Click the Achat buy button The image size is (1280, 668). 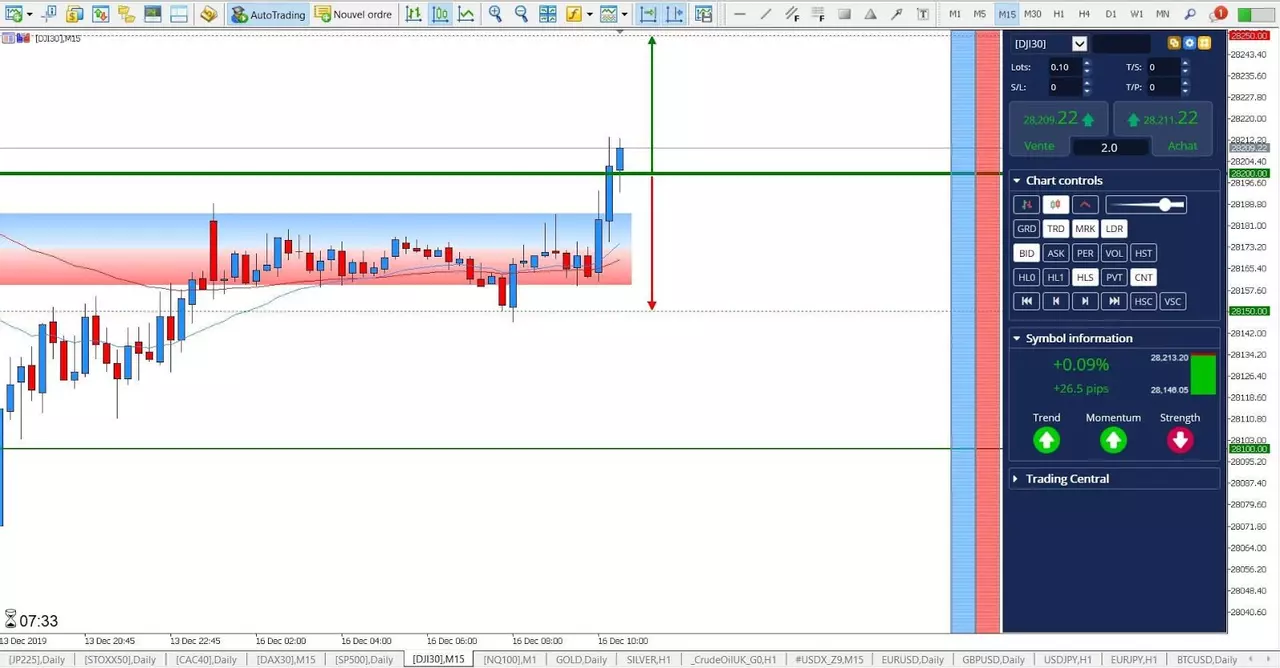(x=1182, y=146)
